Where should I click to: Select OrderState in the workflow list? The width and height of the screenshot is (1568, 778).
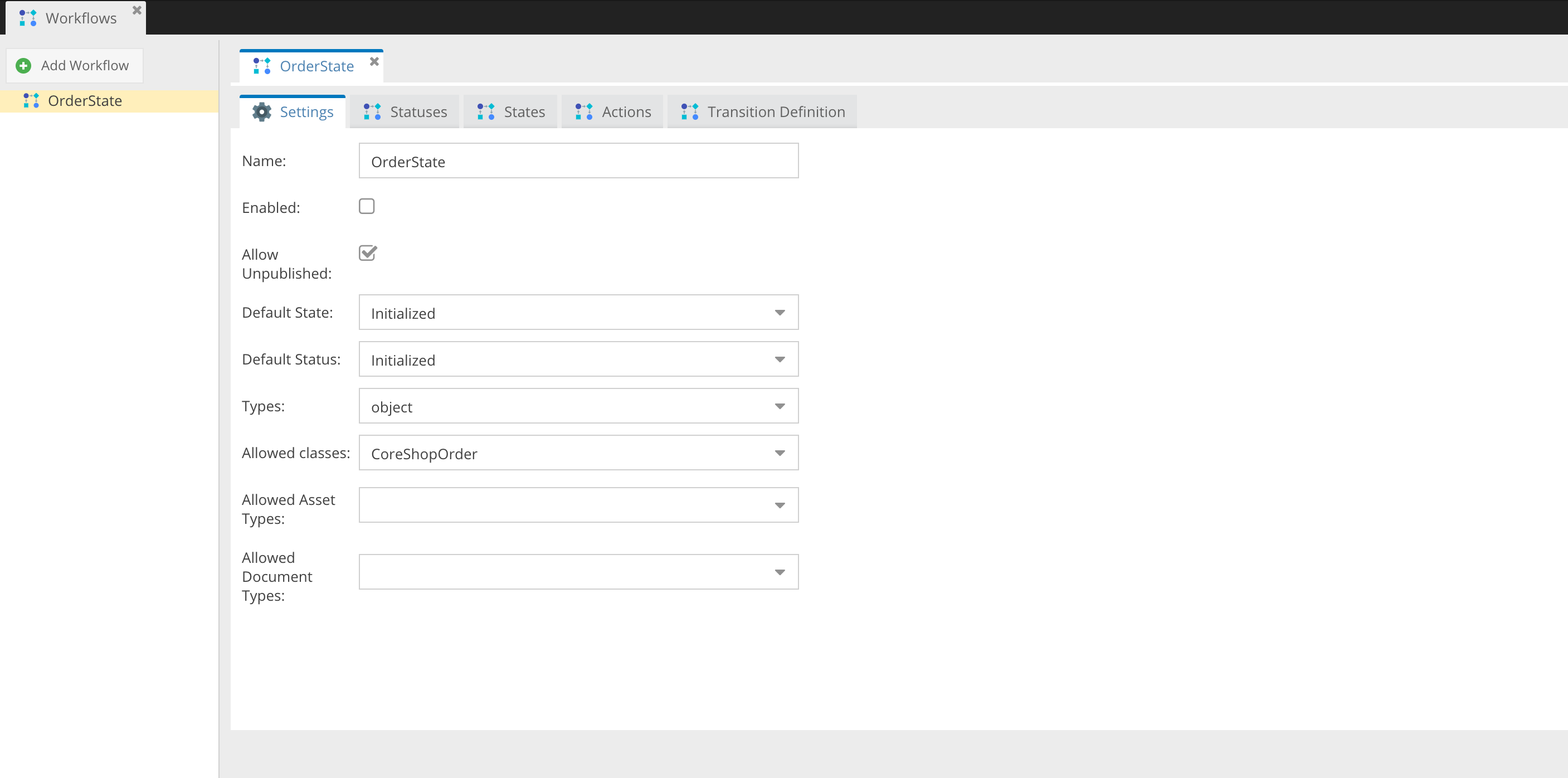click(x=85, y=100)
